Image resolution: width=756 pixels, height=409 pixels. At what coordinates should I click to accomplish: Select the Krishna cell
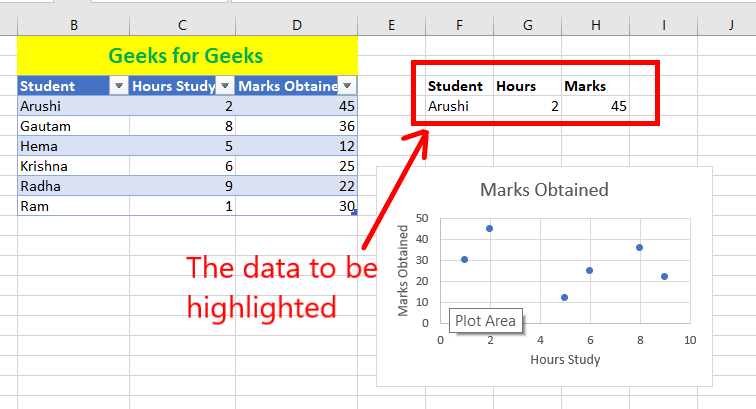click(x=73, y=166)
